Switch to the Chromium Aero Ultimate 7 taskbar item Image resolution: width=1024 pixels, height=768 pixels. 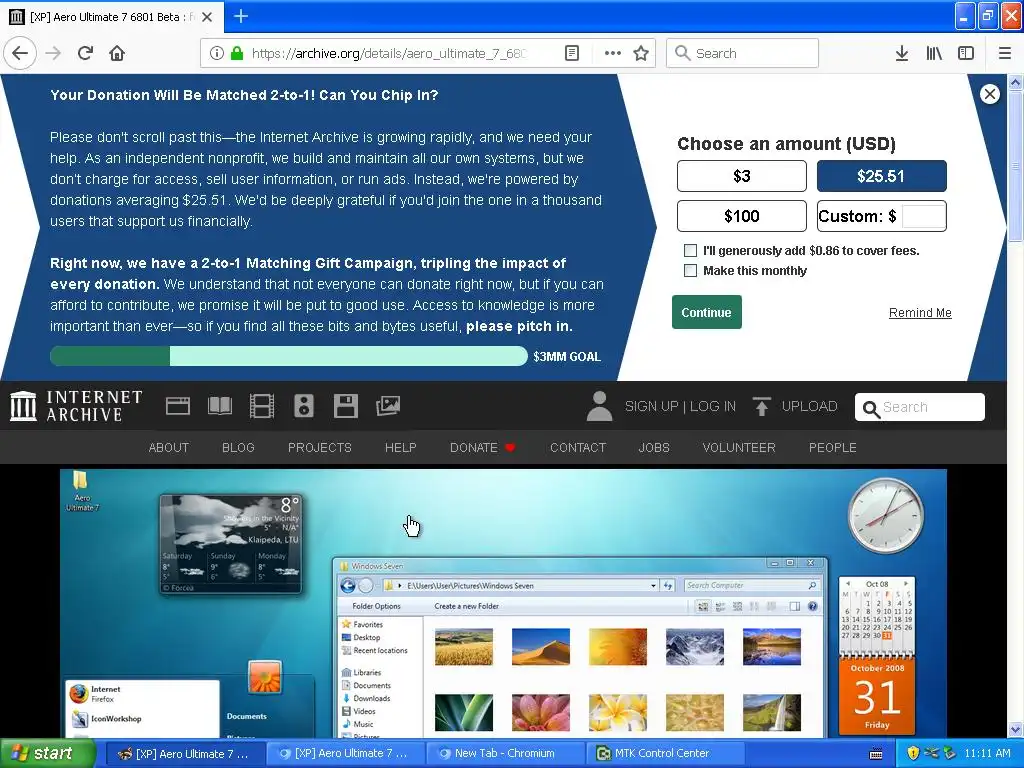(x=345, y=753)
